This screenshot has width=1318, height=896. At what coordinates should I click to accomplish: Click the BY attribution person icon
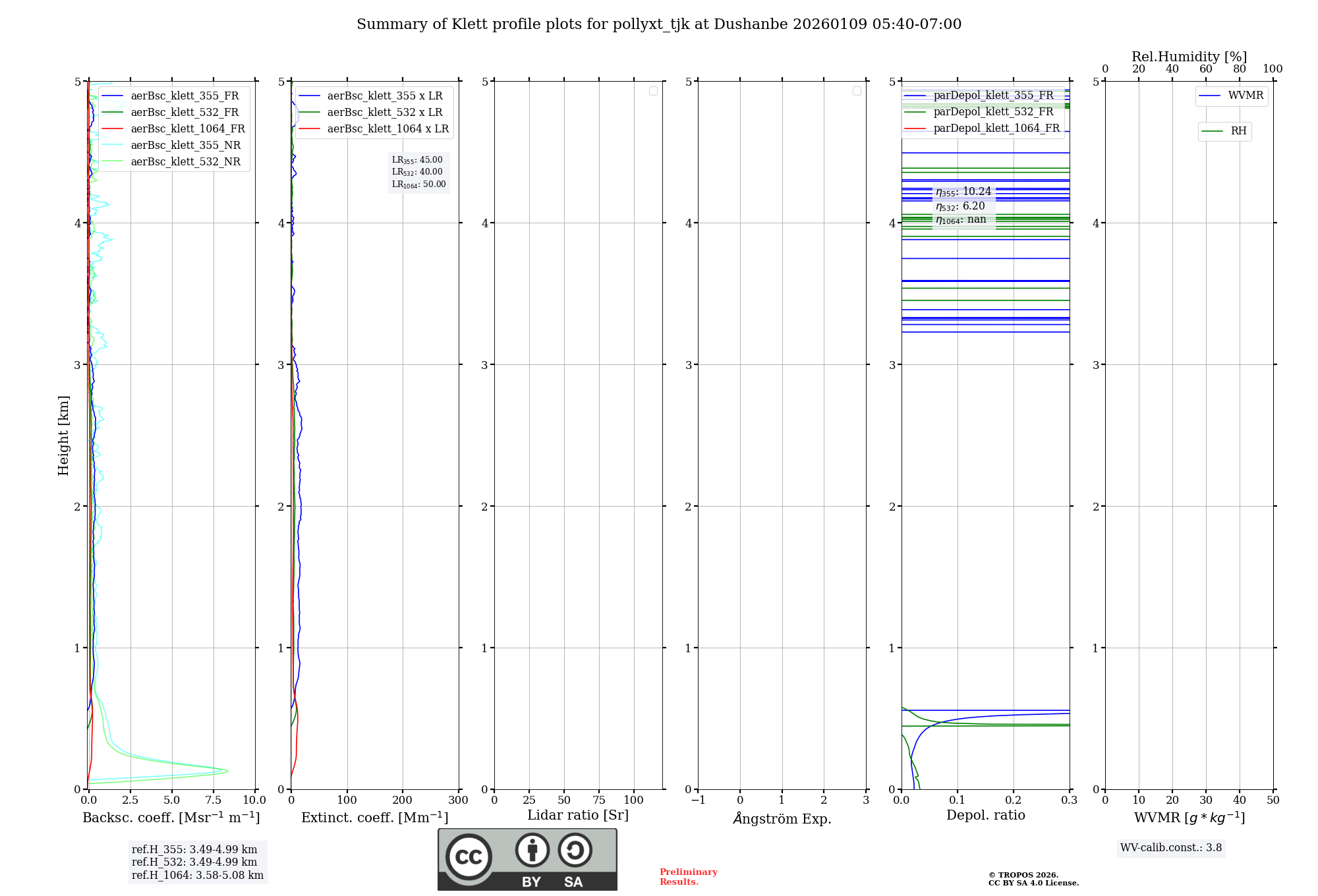[532, 850]
